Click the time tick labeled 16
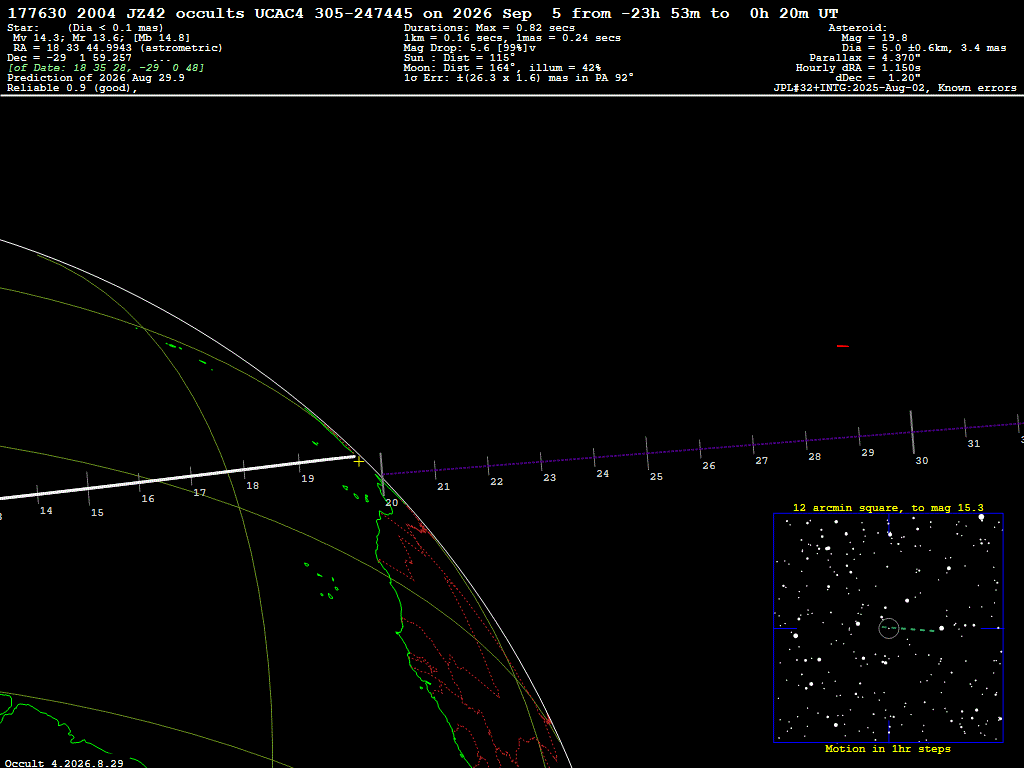 point(139,483)
